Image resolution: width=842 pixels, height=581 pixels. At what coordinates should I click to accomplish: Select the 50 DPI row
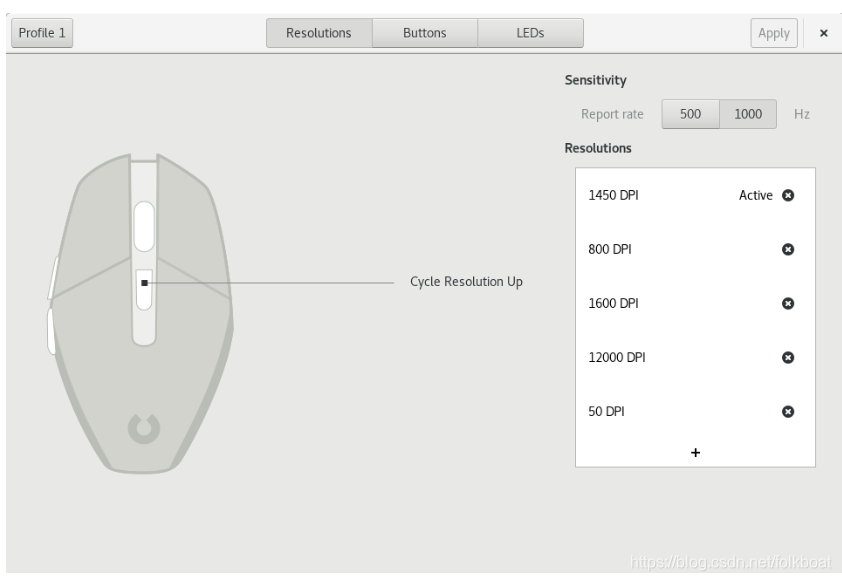point(695,412)
